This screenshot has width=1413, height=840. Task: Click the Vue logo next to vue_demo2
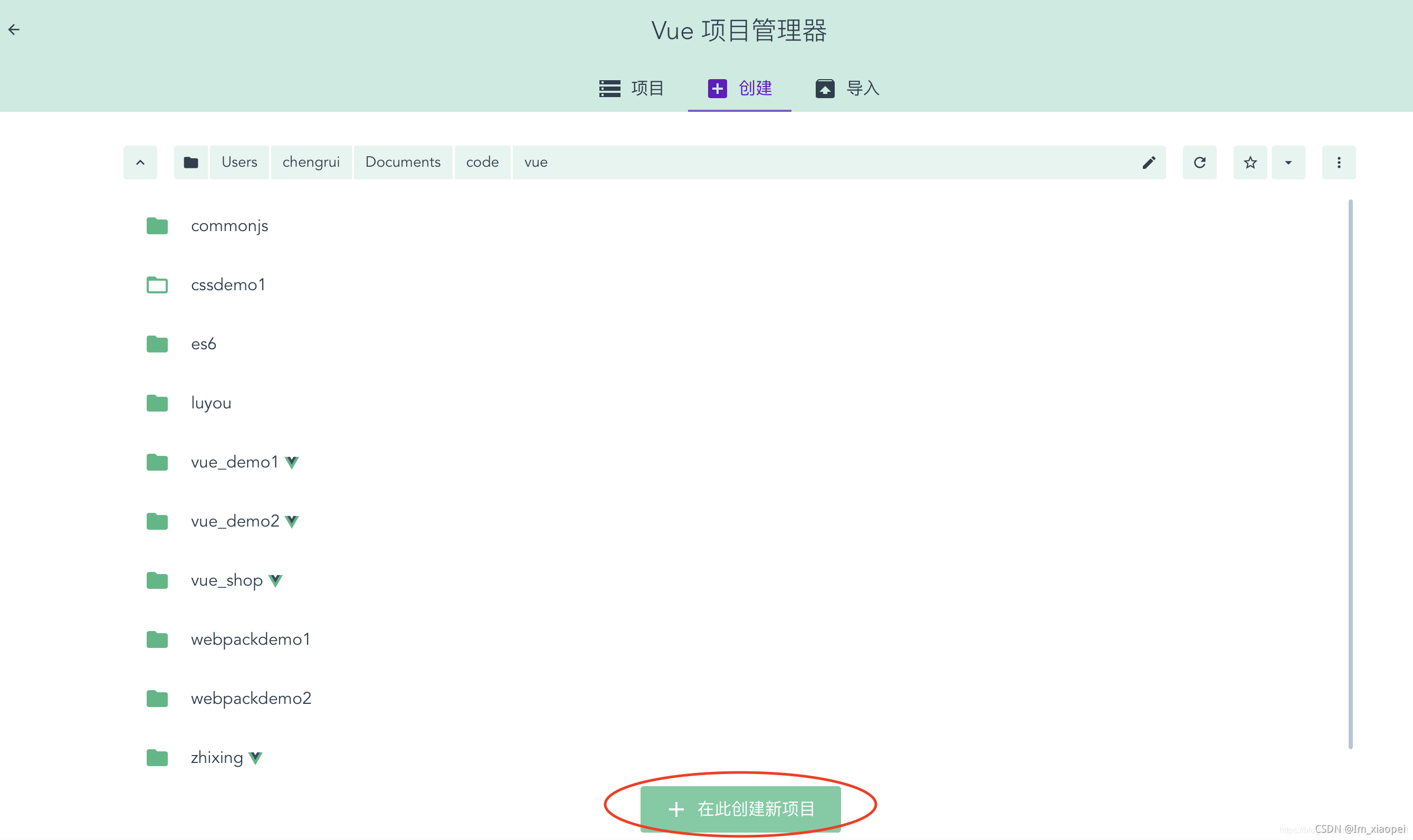291,522
